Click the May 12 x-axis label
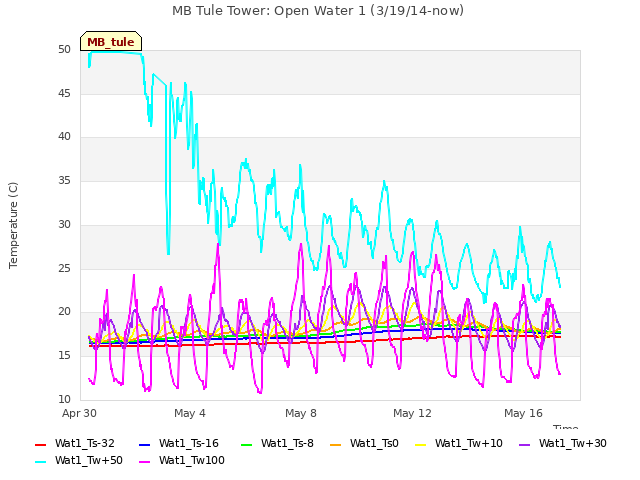Screen dimensions: 640x480 pyautogui.click(x=412, y=413)
